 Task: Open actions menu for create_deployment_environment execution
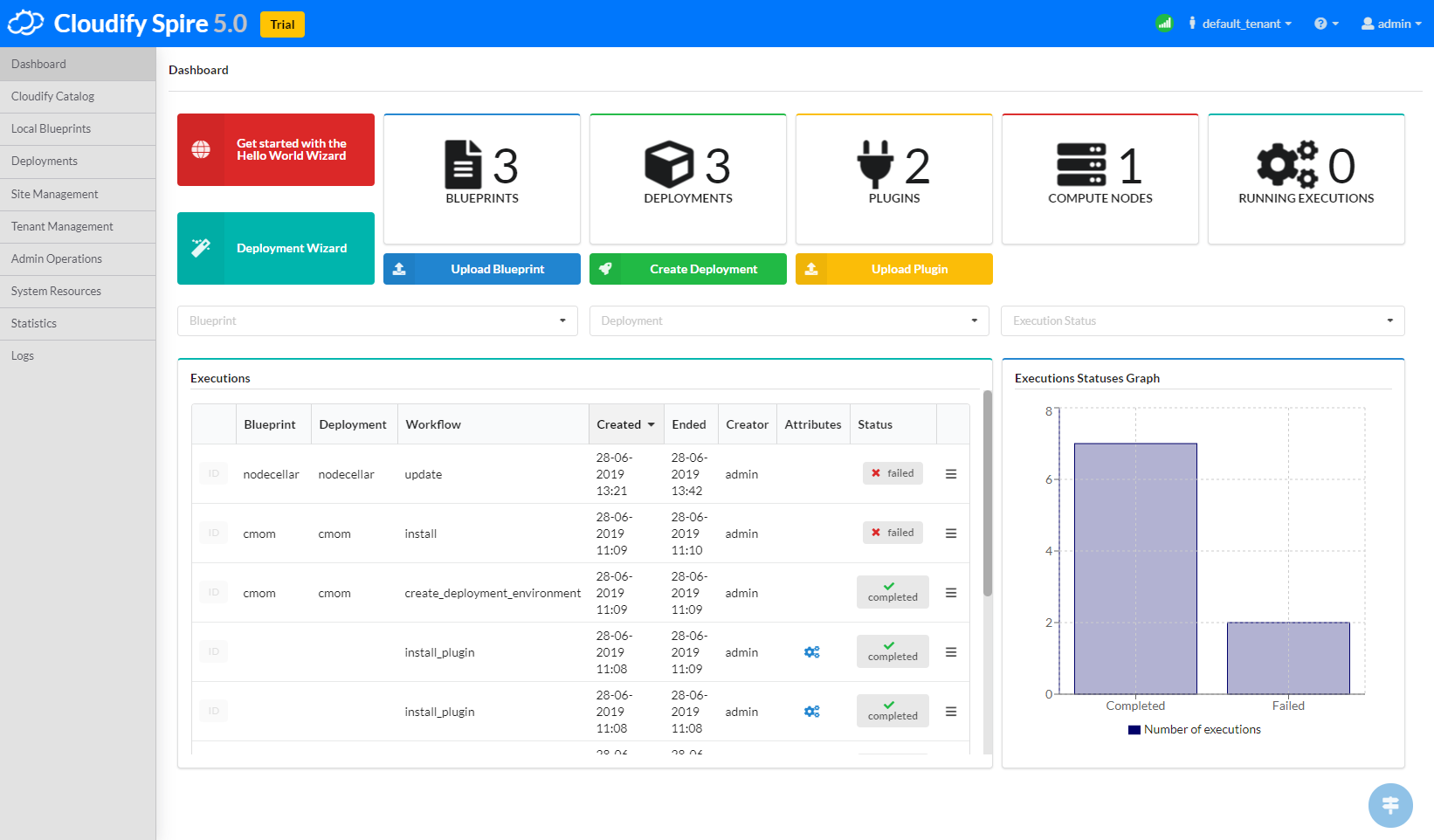tap(951, 593)
